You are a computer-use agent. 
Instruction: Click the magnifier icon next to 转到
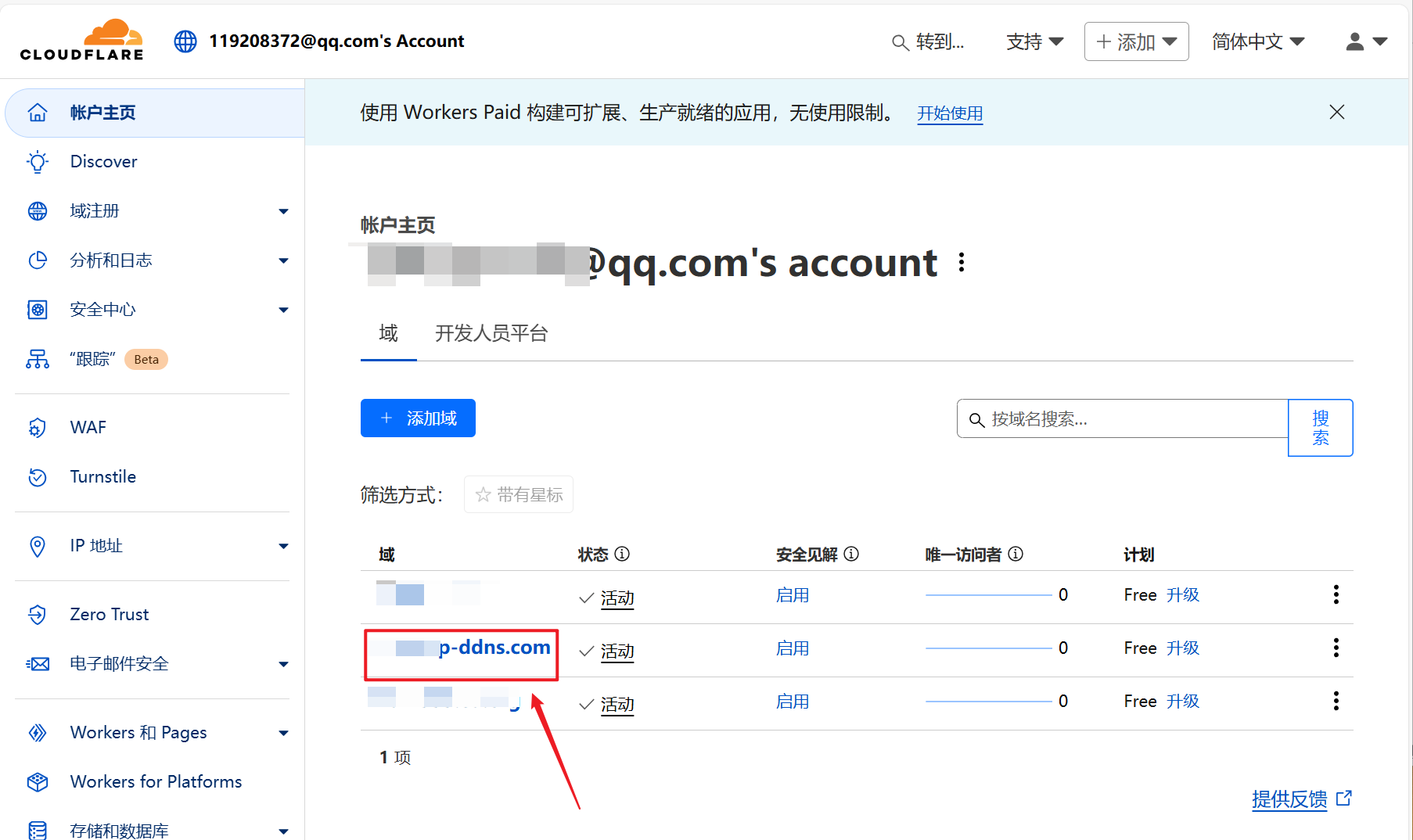point(901,42)
